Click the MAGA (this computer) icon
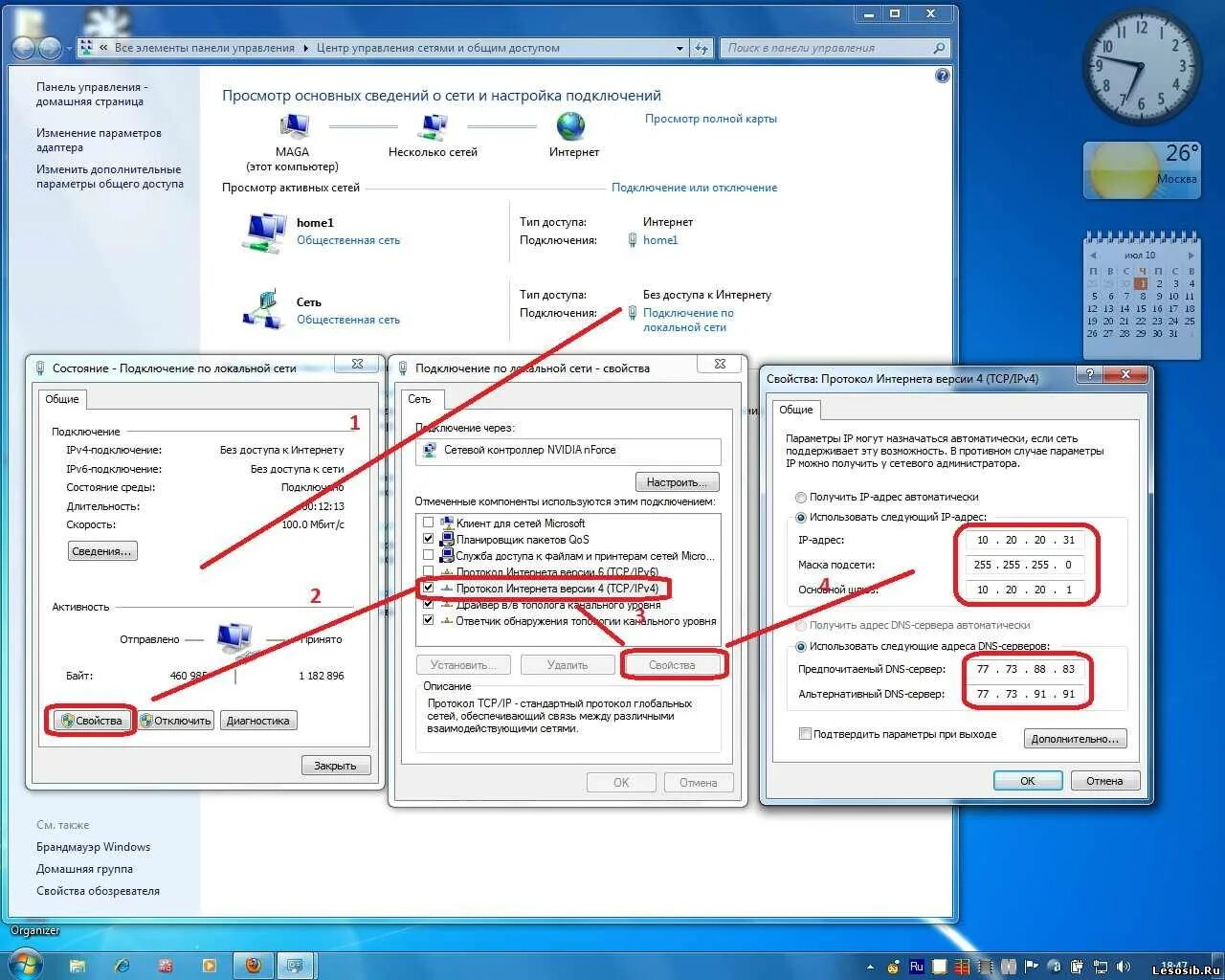The height and width of the screenshot is (980, 1225). tap(294, 126)
